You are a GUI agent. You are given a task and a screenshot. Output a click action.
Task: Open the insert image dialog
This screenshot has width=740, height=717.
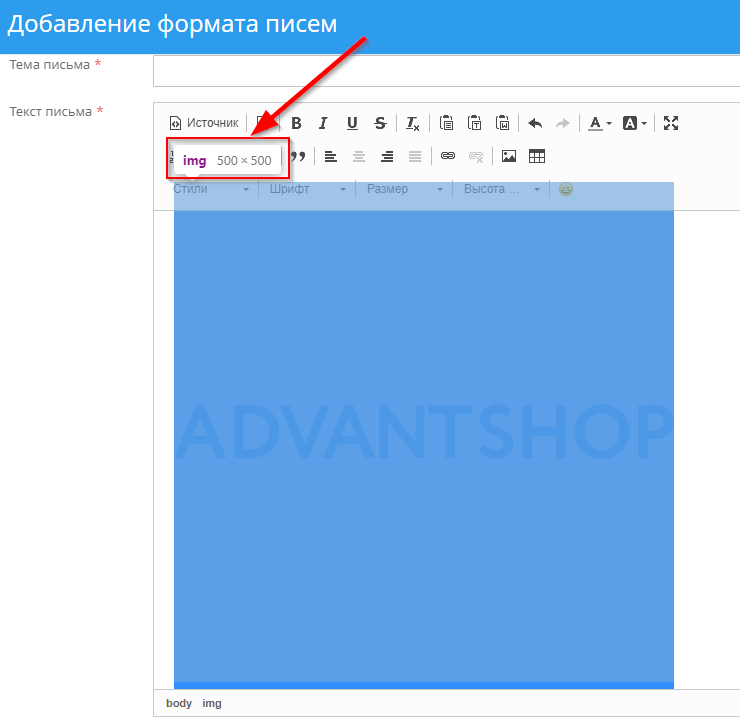click(509, 156)
